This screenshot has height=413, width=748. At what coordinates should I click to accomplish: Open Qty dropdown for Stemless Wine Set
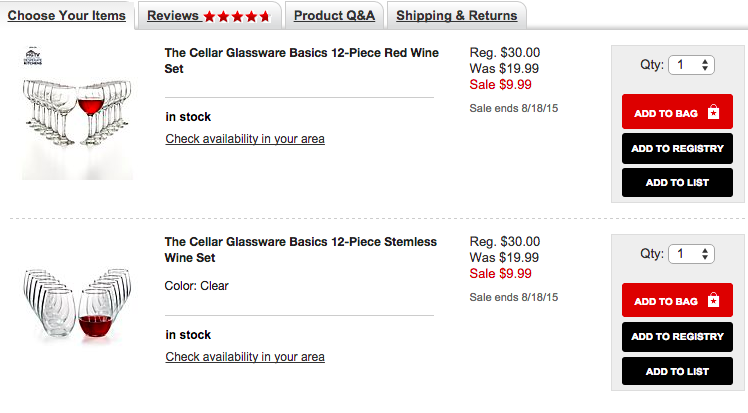[691, 253]
